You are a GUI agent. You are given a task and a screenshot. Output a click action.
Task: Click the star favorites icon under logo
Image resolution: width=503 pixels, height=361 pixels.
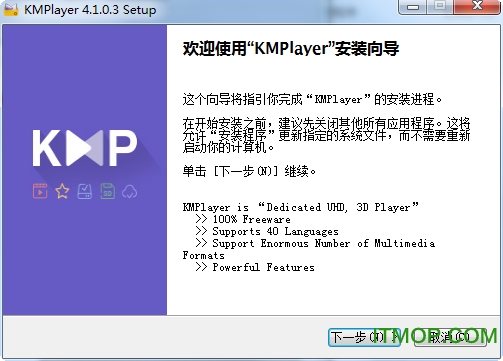point(62,191)
